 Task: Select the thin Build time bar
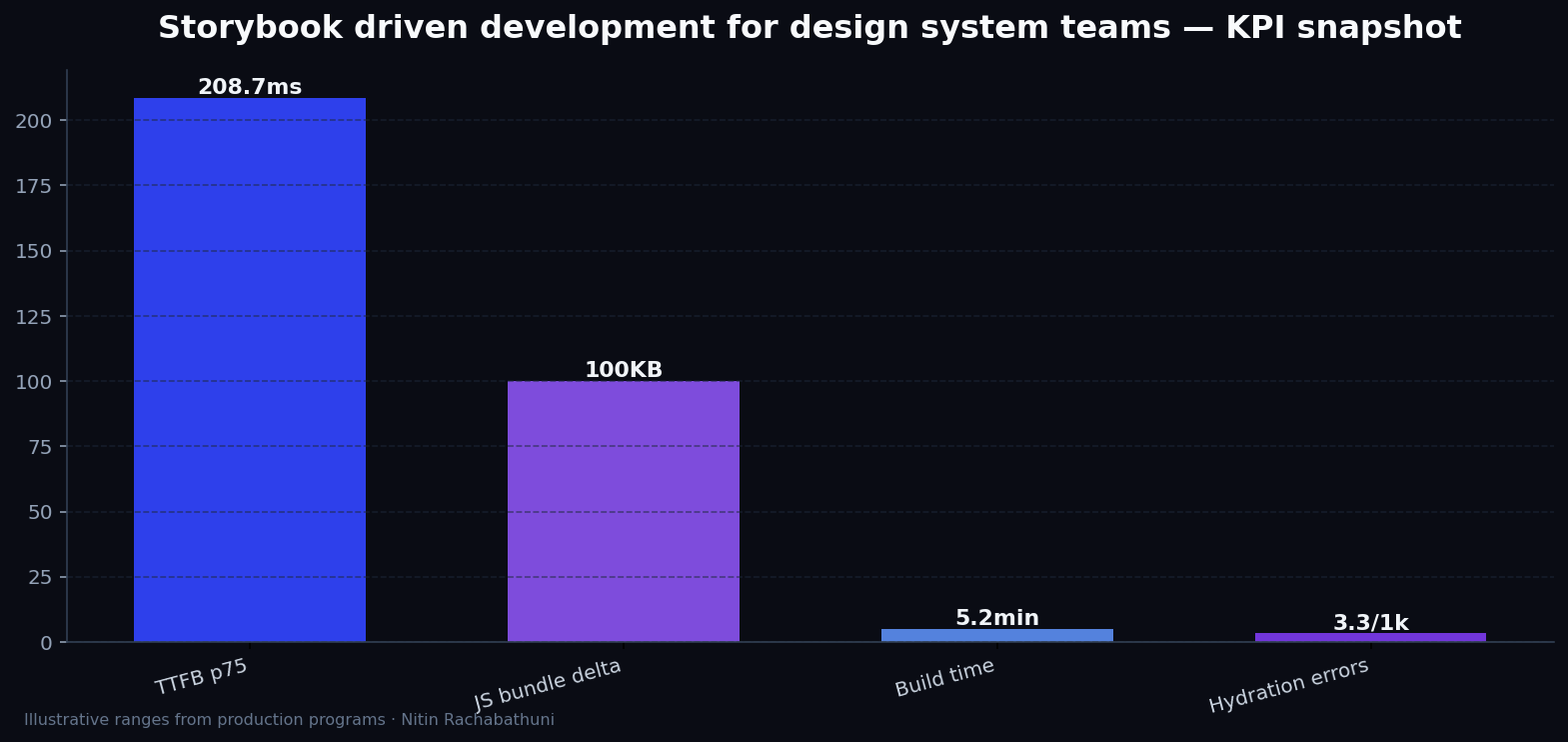click(997, 635)
